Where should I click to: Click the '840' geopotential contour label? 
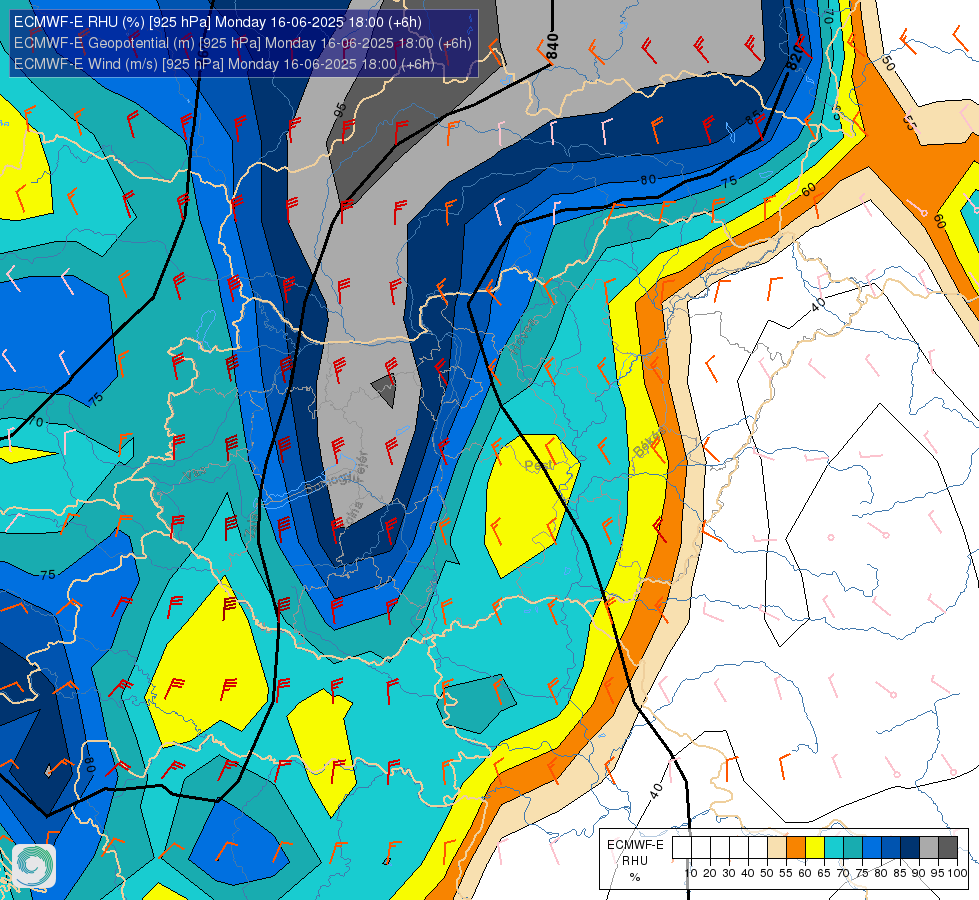(x=552, y=47)
